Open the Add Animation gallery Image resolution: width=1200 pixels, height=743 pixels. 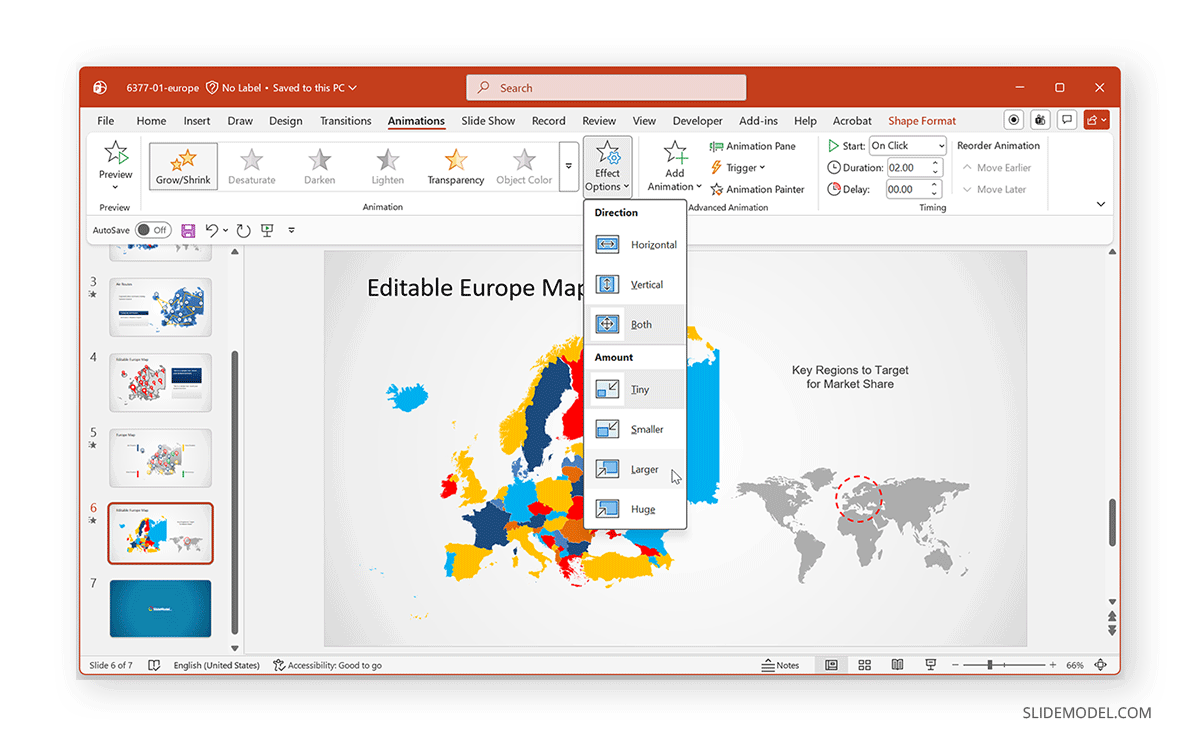click(x=674, y=166)
